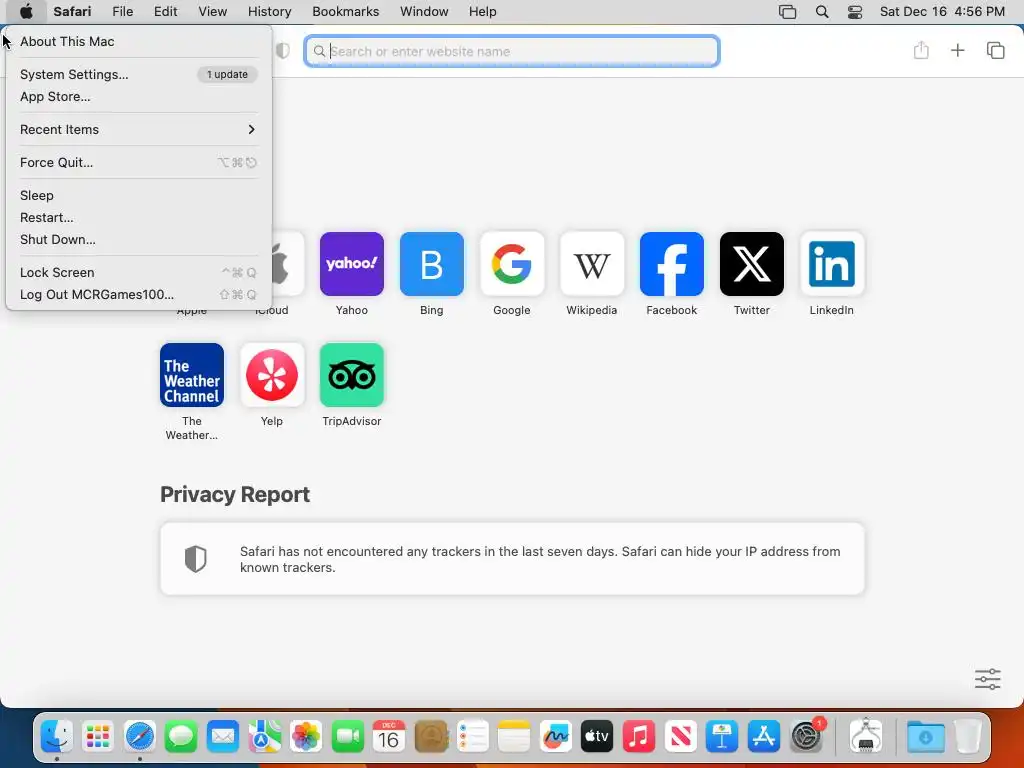This screenshot has height=768, width=1024.
Task: Open Facebook favorite tile
Action: click(x=671, y=264)
